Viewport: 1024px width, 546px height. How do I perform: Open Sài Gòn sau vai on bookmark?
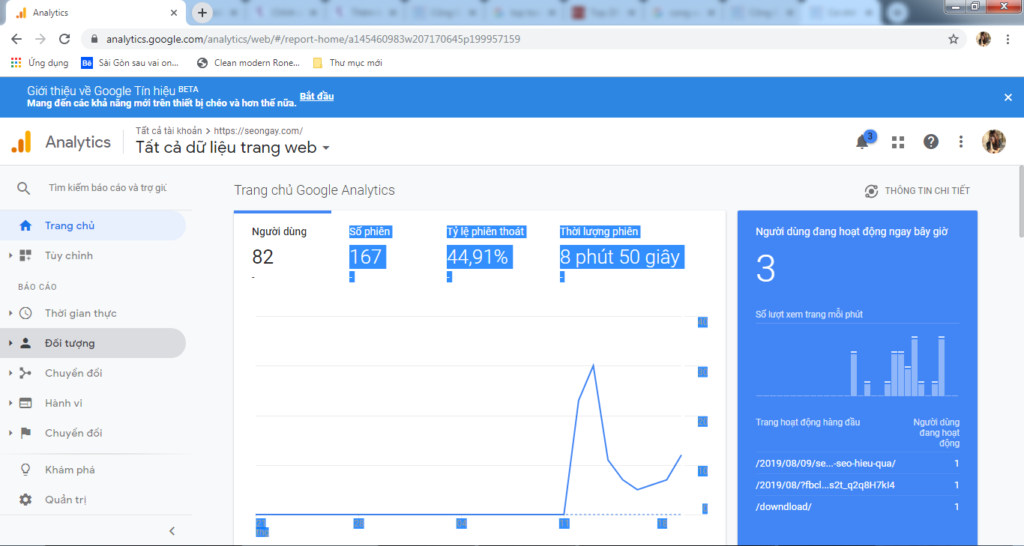point(130,63)
